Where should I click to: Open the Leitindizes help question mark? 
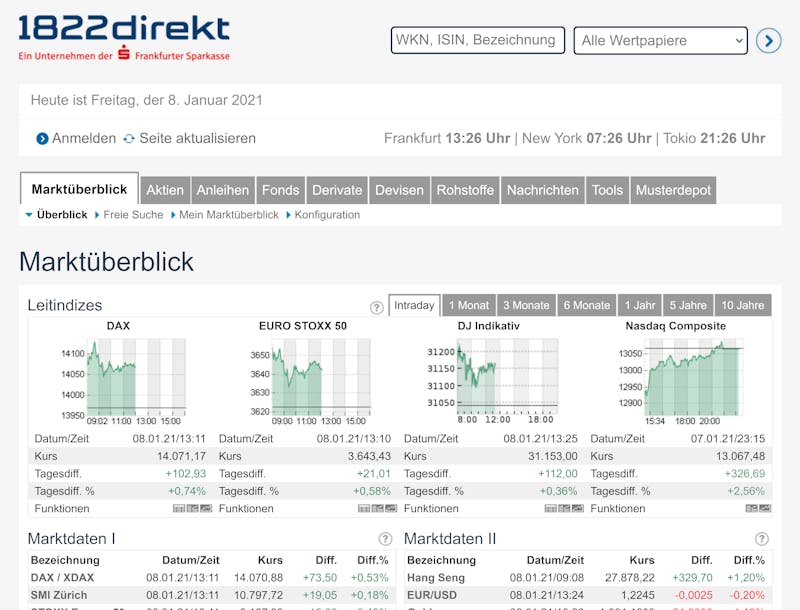(377, 307)
